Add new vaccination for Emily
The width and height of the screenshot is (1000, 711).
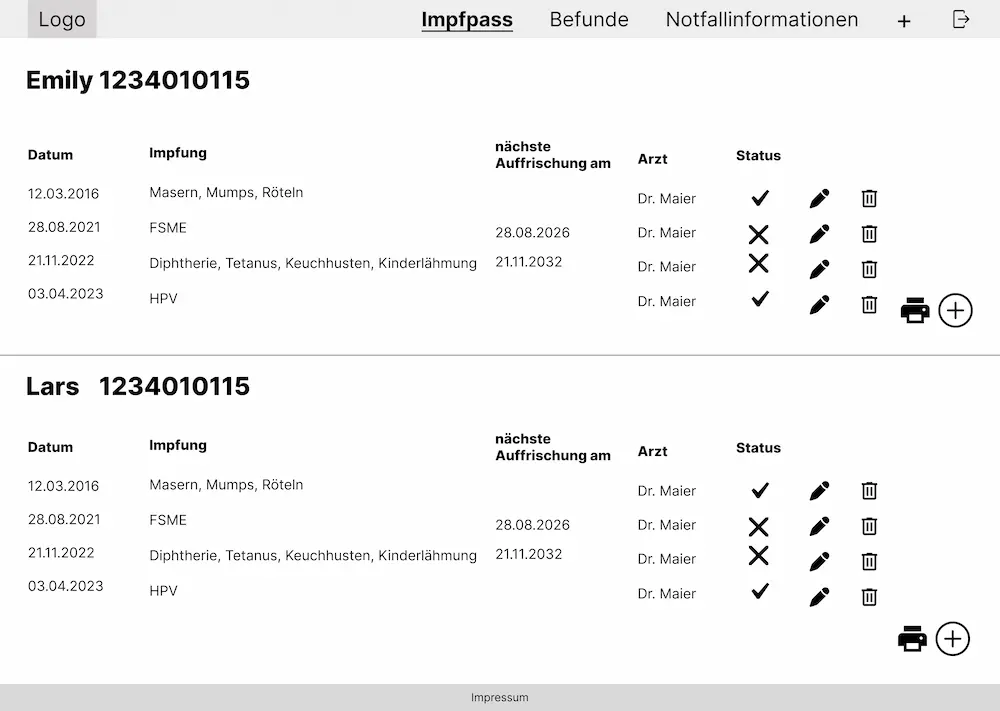point(956,311)
